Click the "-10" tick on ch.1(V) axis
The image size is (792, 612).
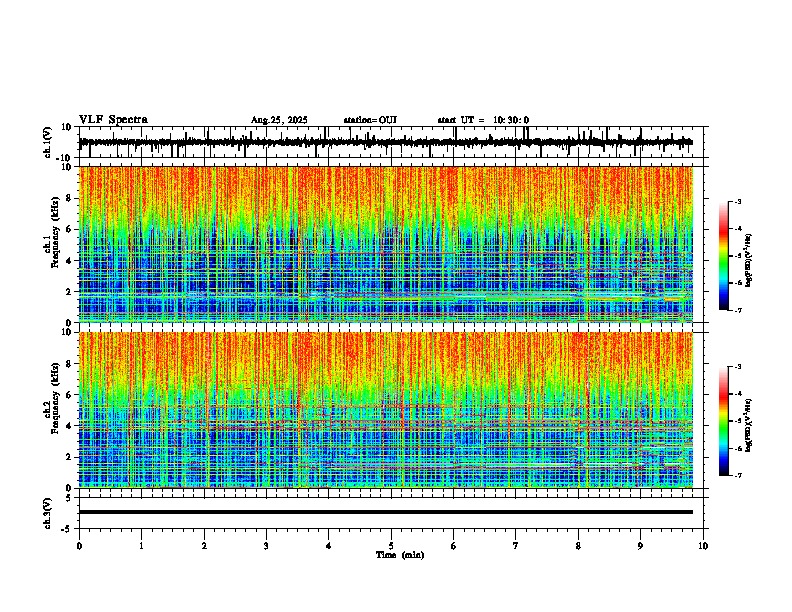(65, 157)
